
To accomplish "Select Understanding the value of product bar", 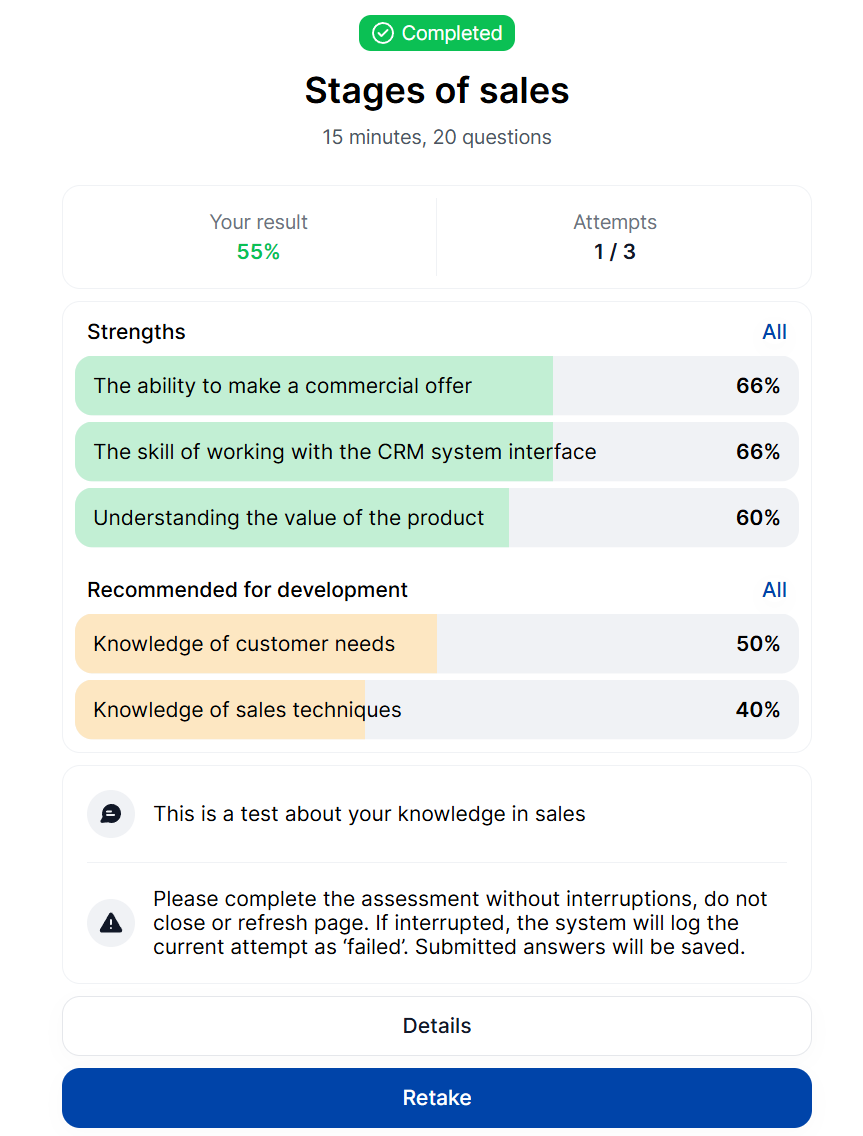I will pyautogui.click(x=437, y=517).
